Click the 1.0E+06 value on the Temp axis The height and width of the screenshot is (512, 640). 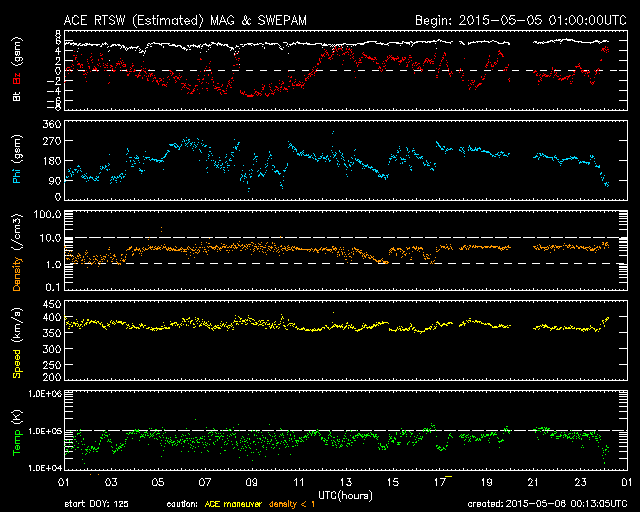pyautogui.click(x=42, y=394)
